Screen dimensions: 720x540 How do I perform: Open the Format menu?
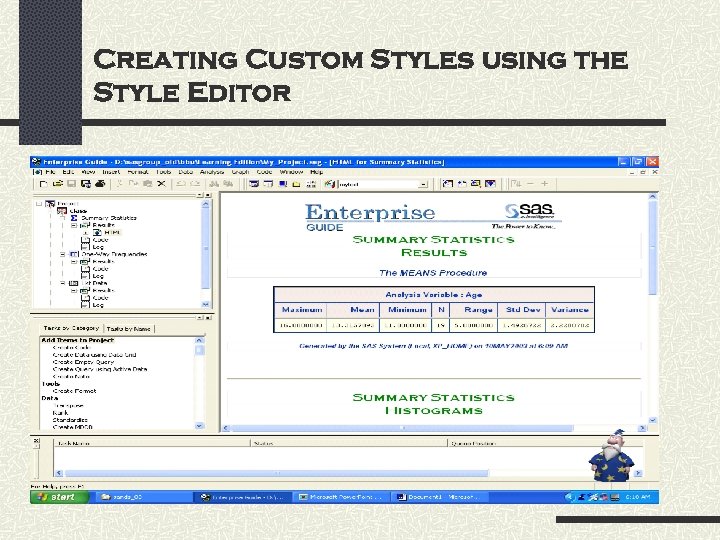pyautogui.click(x=138, y=172)
